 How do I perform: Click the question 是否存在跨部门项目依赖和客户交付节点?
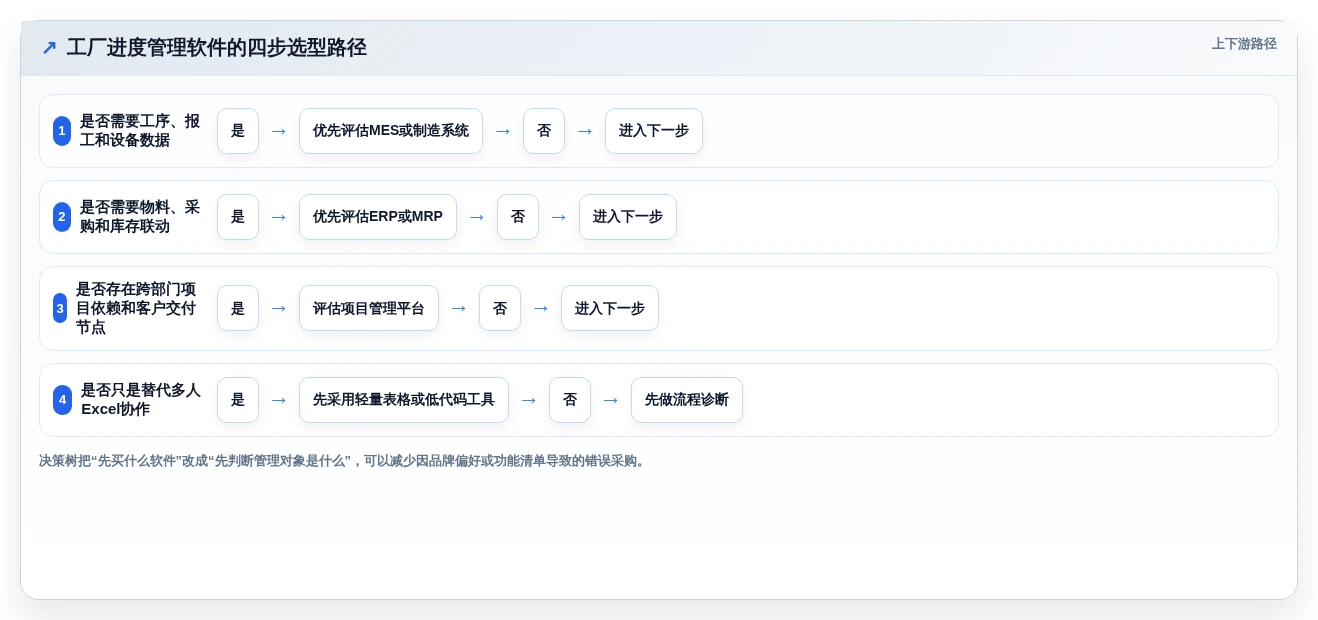[x=136, y=308]
